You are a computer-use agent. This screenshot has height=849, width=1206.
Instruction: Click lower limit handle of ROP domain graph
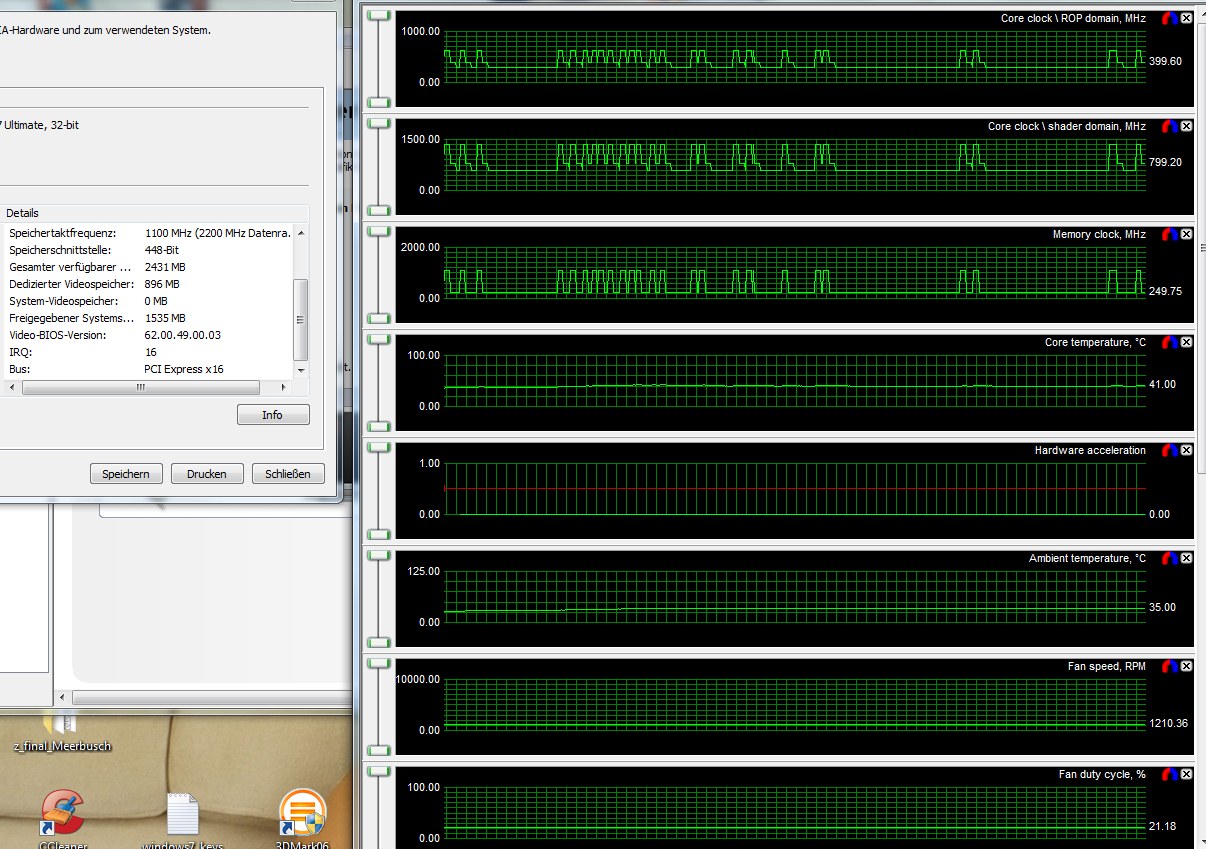click(378, 102)
